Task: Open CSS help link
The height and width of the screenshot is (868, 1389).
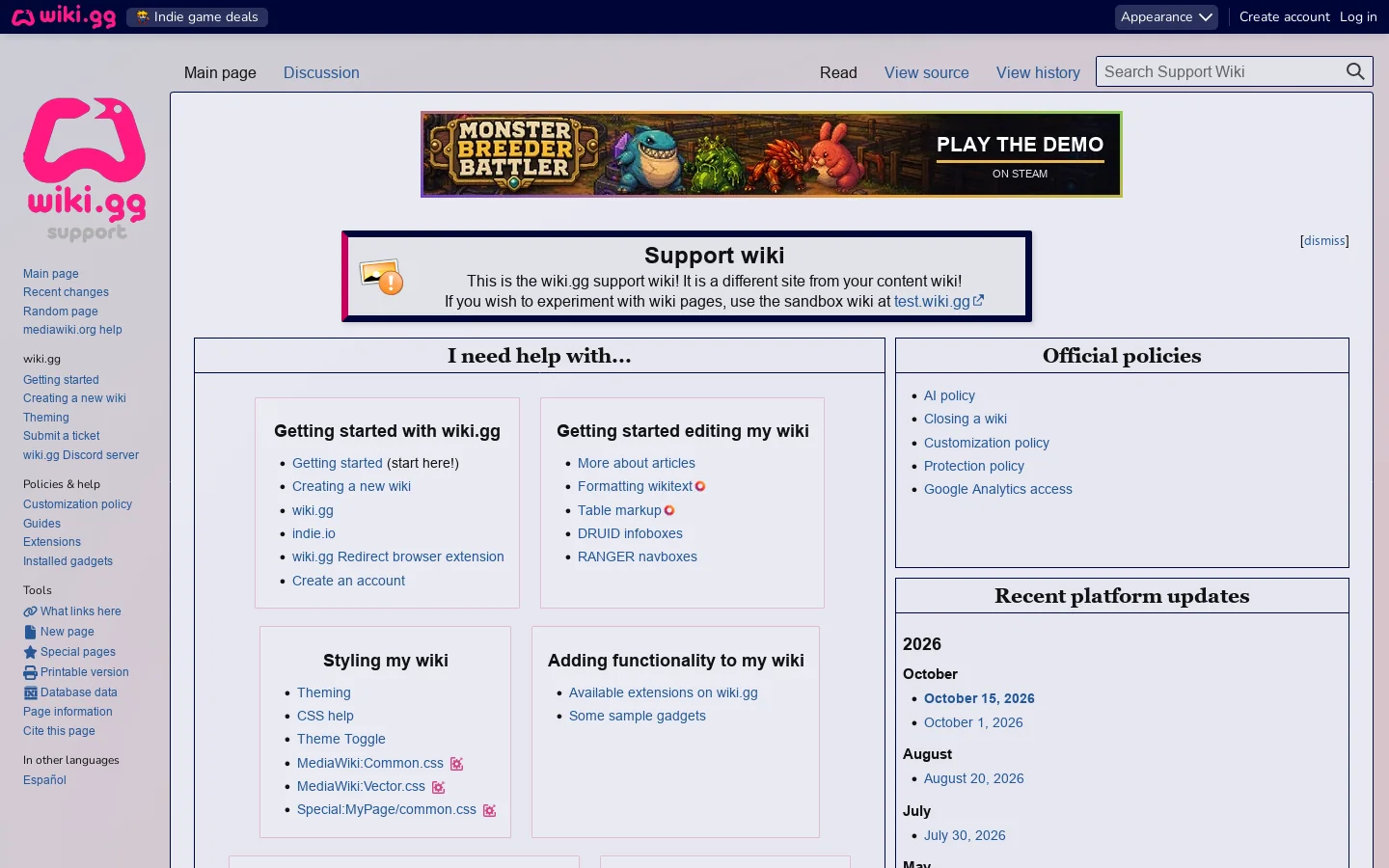Action: (325, 716)
